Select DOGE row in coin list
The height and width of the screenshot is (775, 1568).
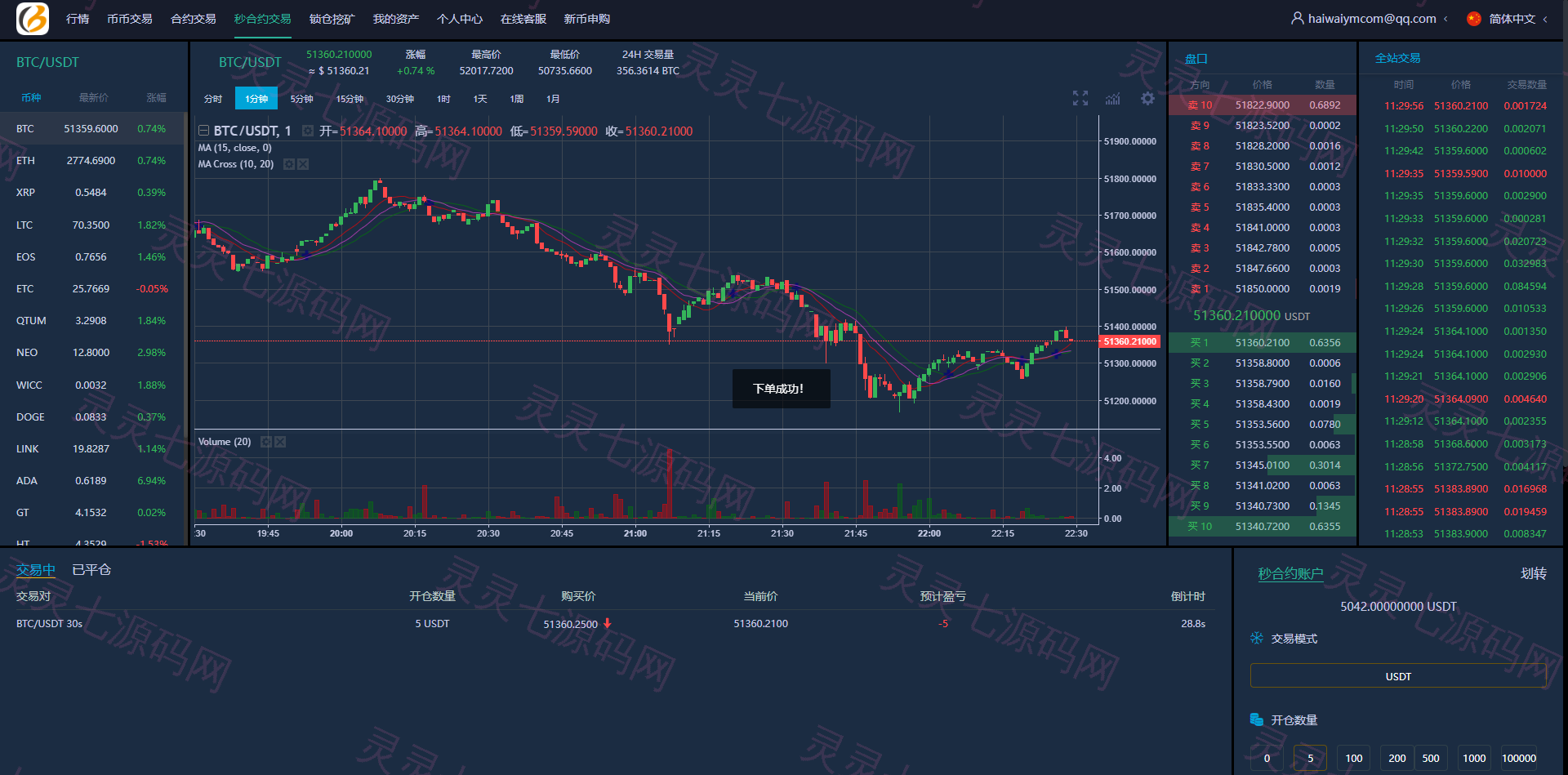(x=93, y=417)
